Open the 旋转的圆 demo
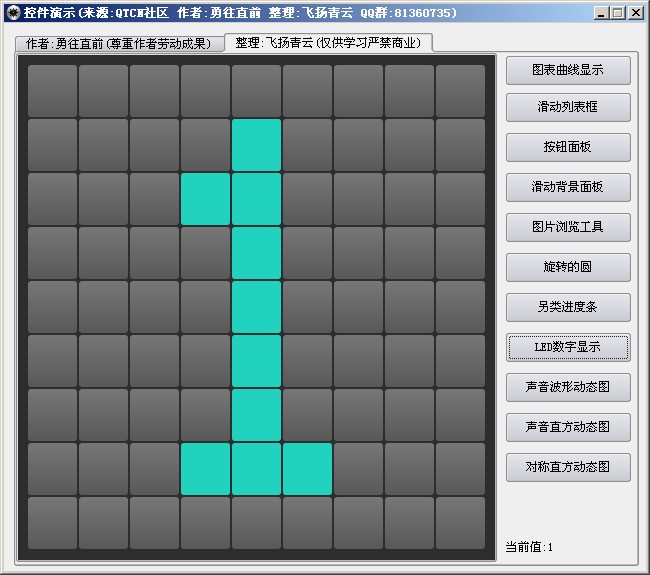 point(568,267)
